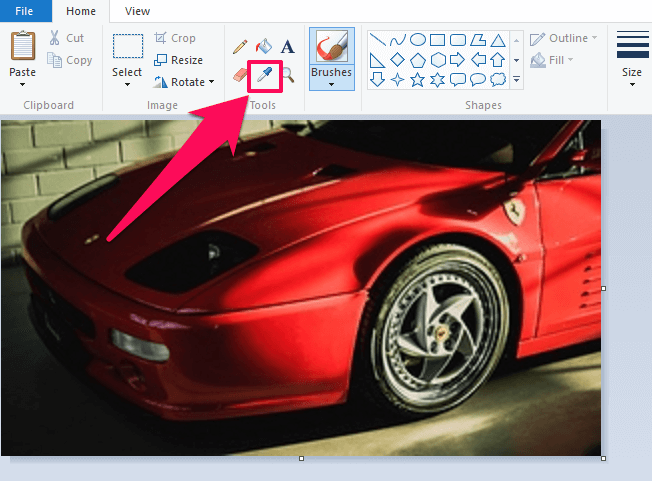Select the Text tool
Image resolution: width=652 pixels, height=481 pixels.
tap(287, 47)
